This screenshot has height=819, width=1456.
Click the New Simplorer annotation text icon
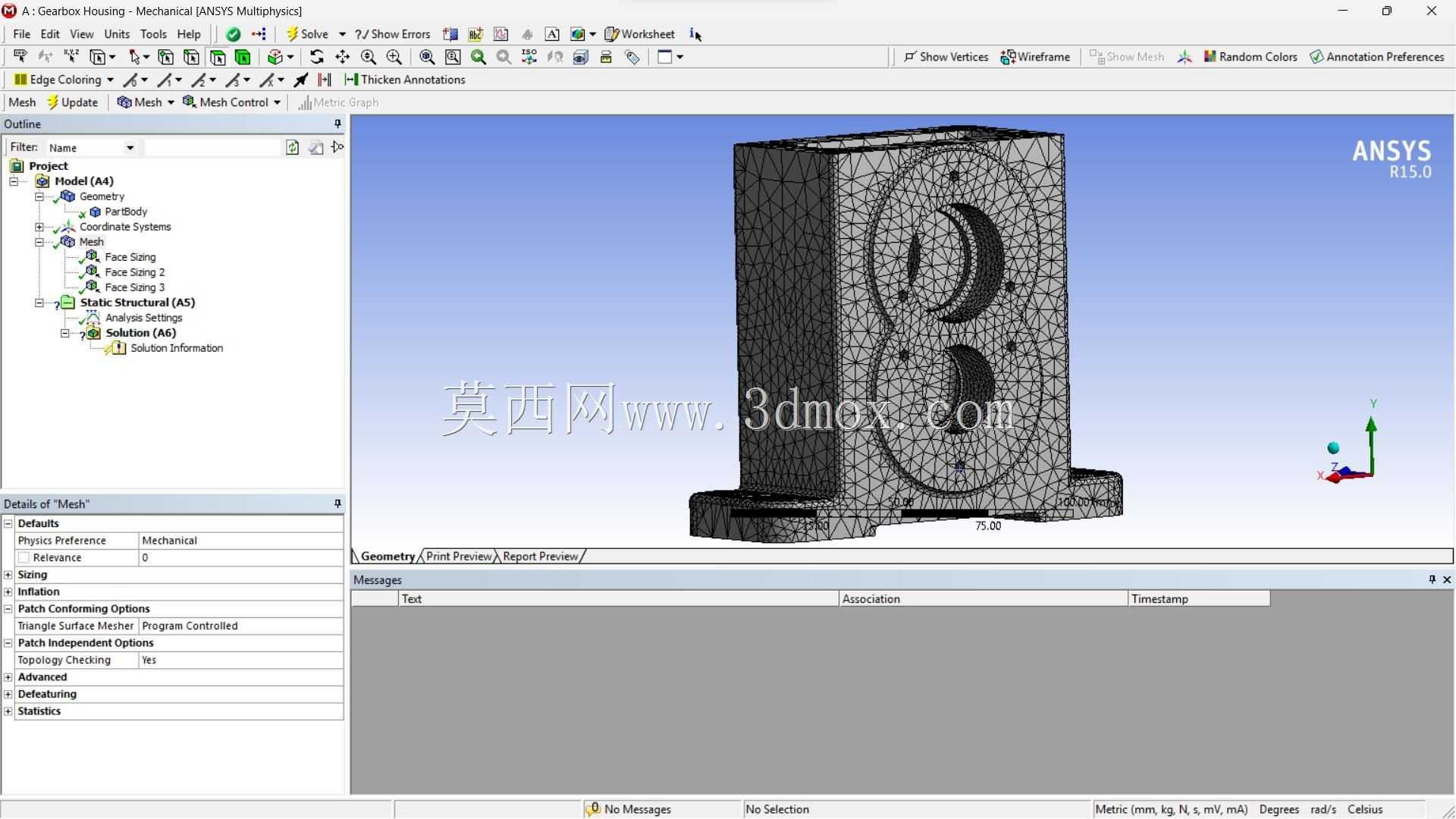click(552, 34)
